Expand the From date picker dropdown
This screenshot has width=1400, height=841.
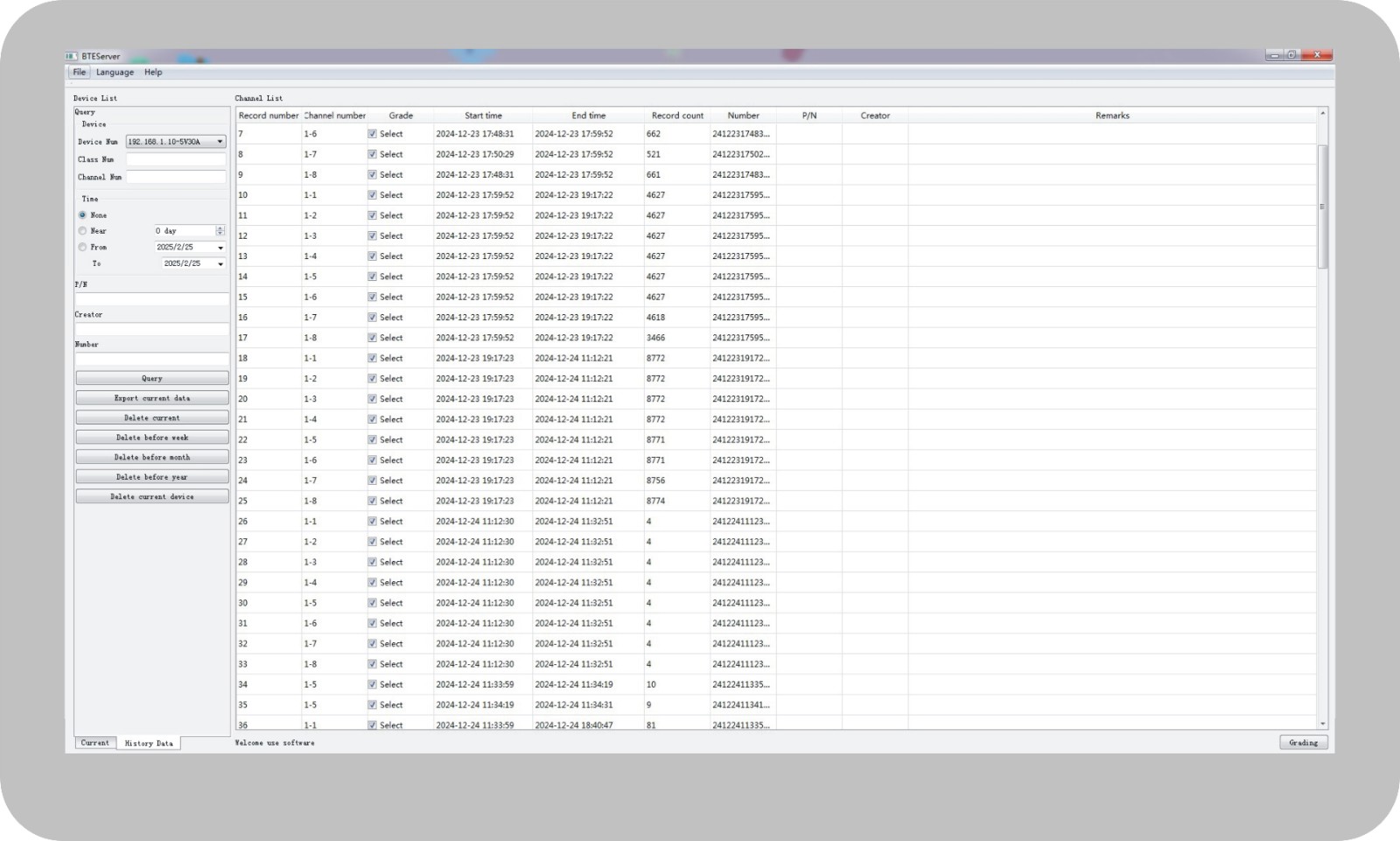point(220,248)
